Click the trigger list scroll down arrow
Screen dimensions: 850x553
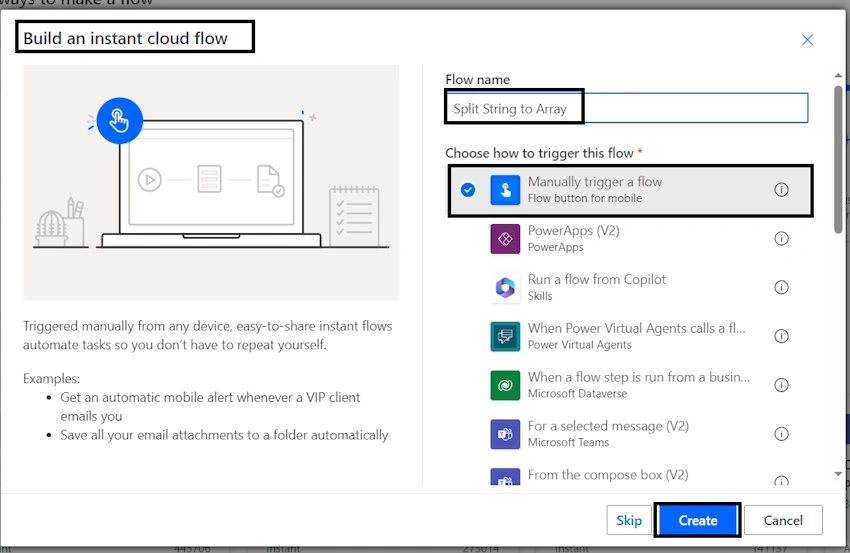[838, 474]
